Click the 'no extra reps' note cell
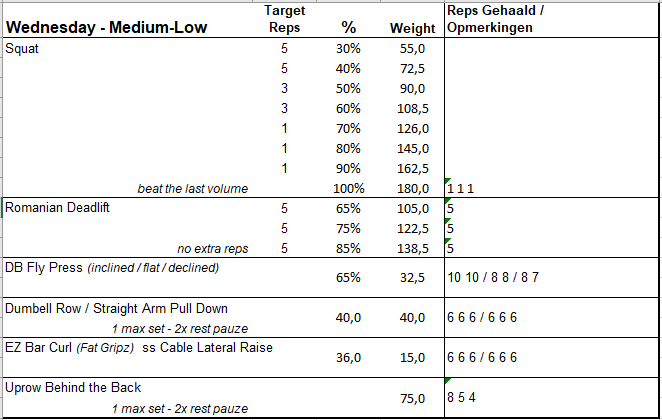Image resolution: width=662 pixels, height=420 pixels. click(x=210, y=248)
